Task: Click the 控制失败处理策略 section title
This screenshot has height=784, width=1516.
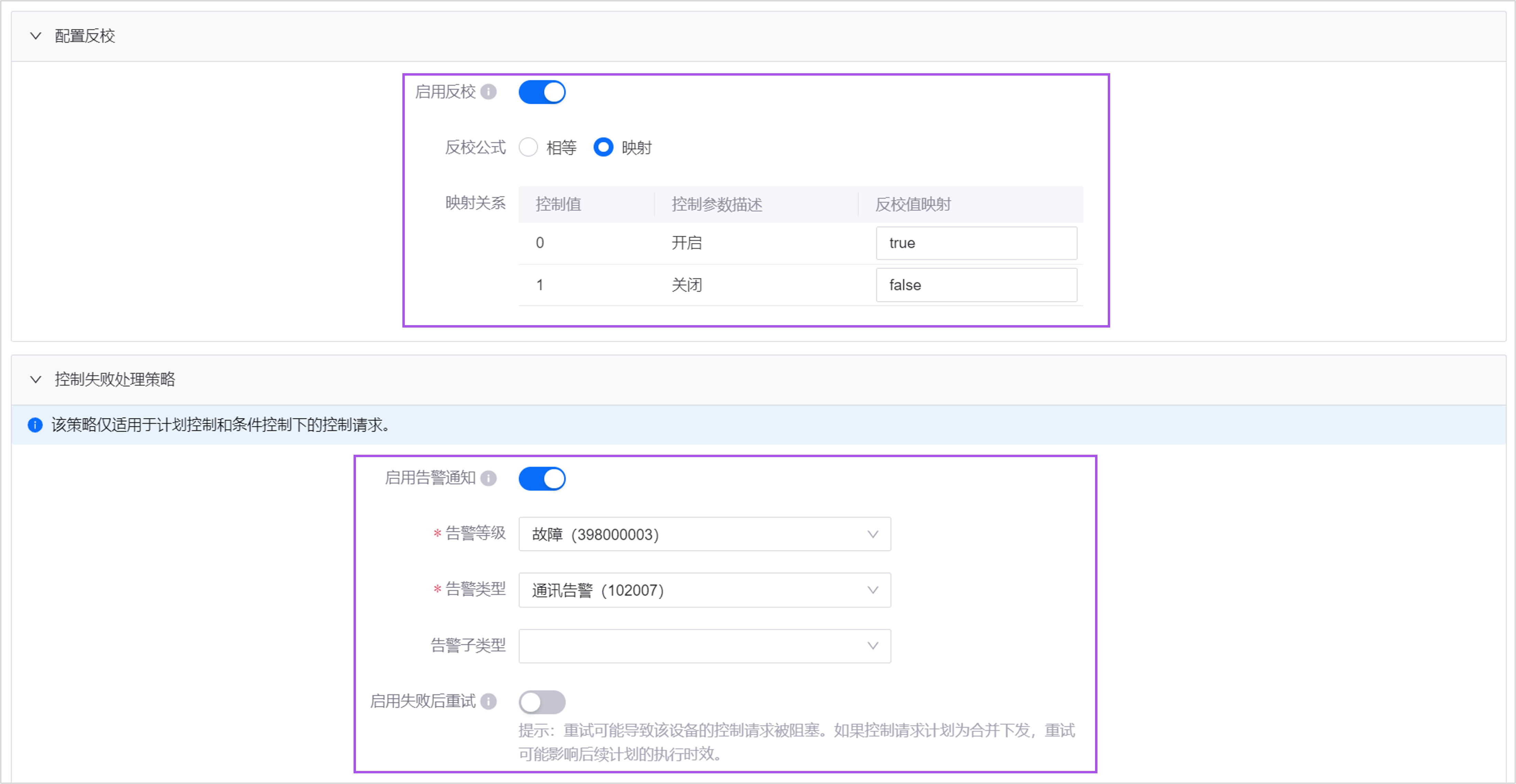Action: tap(115, 379)
